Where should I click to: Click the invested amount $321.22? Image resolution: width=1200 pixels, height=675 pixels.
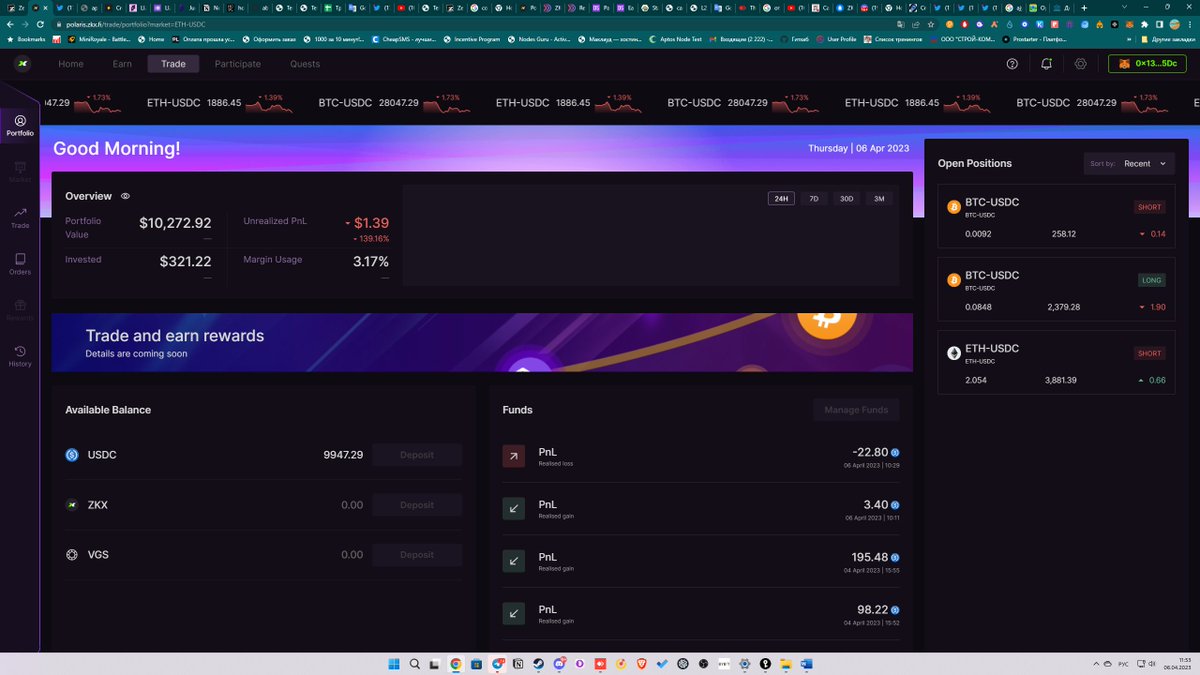[185, 261]
